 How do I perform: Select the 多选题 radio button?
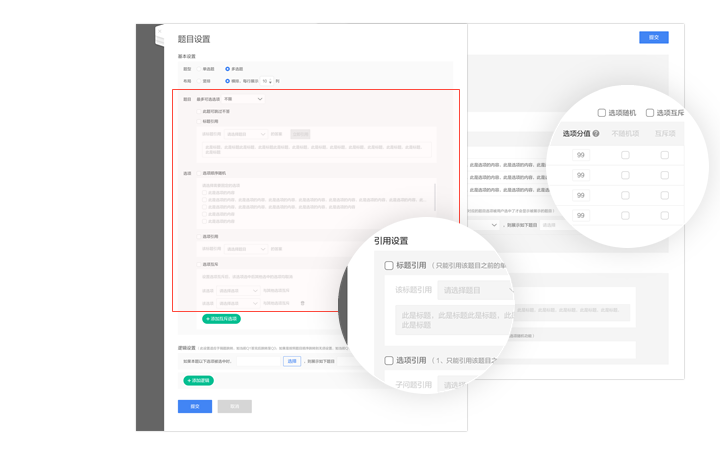pyautogui.click(x=228, y=69)
